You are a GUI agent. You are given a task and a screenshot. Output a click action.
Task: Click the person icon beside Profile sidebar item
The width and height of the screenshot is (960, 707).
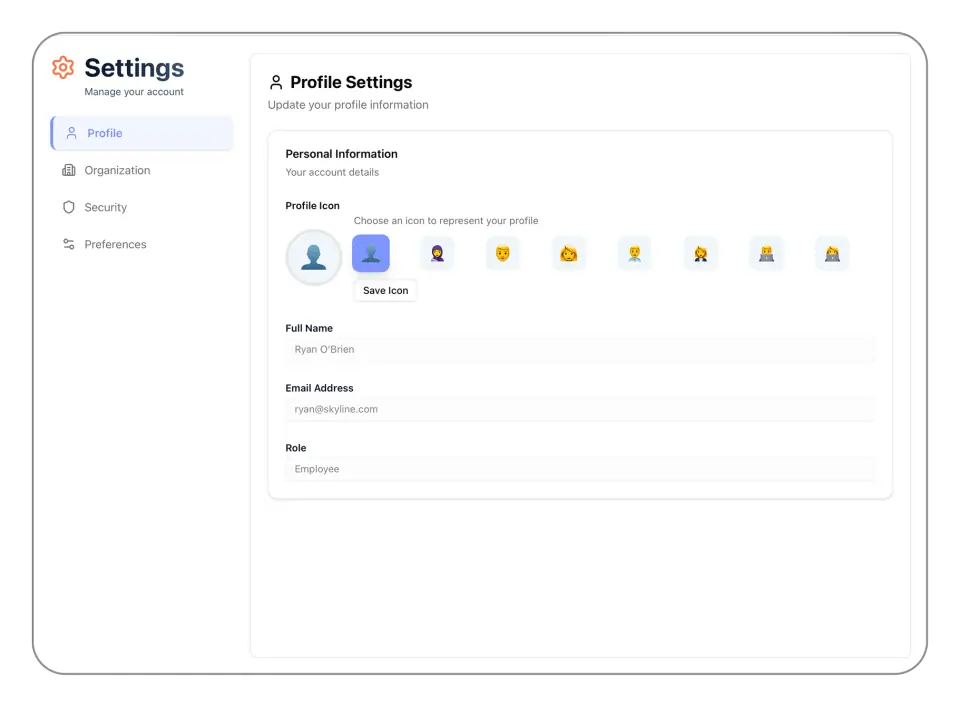(x=70, y=133)
